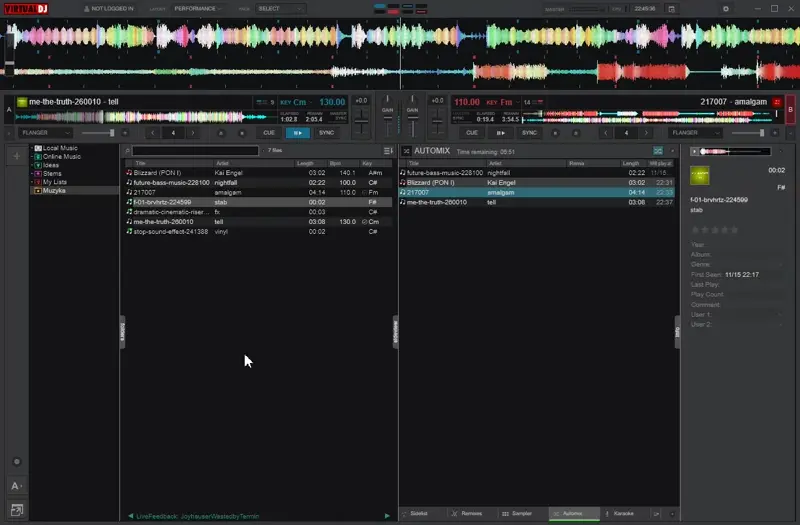Viewport: 800px width, 525px height.
Task: Click the deck B red cover art icon
Action: pyautogui.click(x=777, y=102)
